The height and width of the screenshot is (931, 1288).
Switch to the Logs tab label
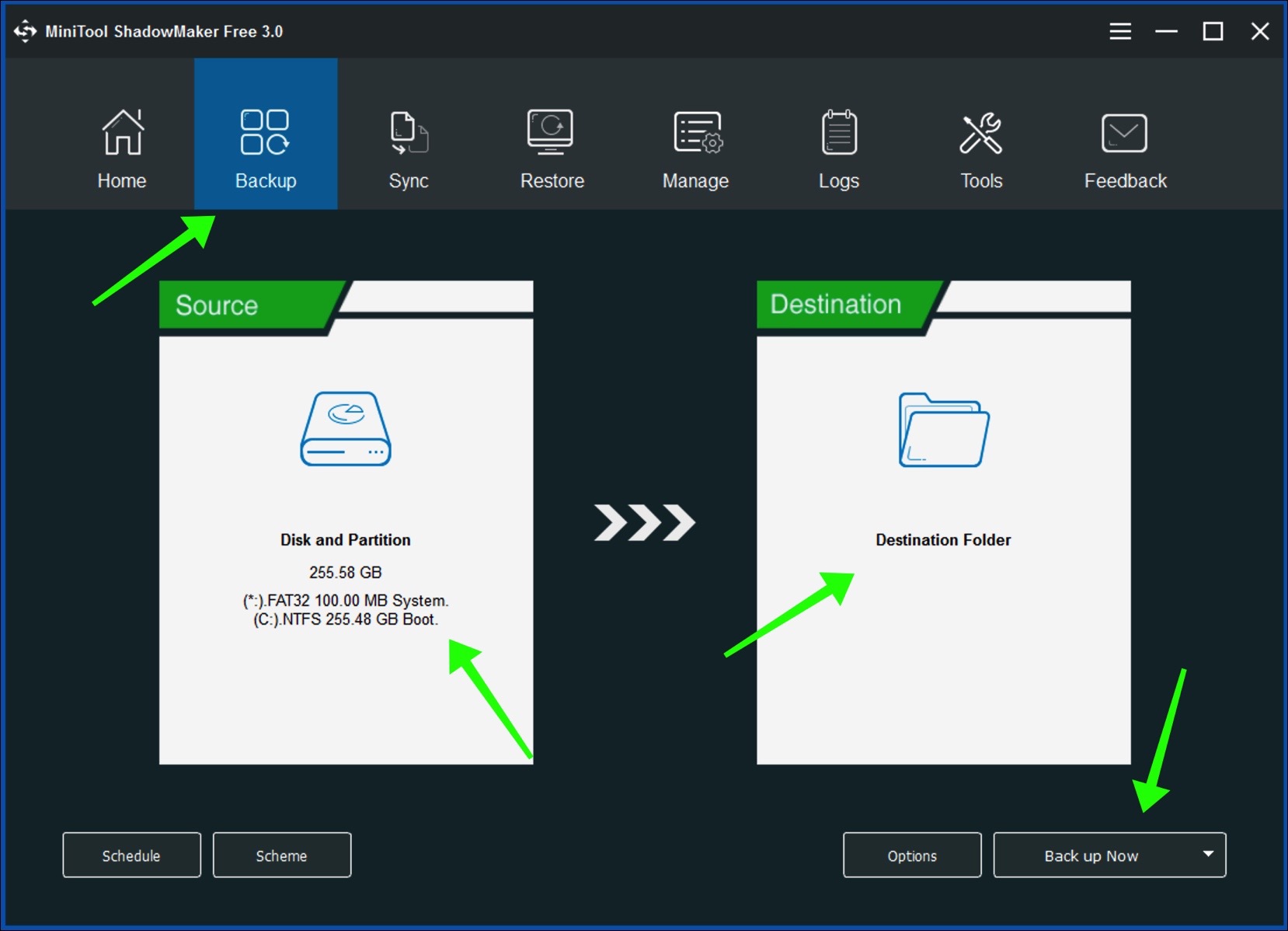pyautogui.click(x=839, y=181)
